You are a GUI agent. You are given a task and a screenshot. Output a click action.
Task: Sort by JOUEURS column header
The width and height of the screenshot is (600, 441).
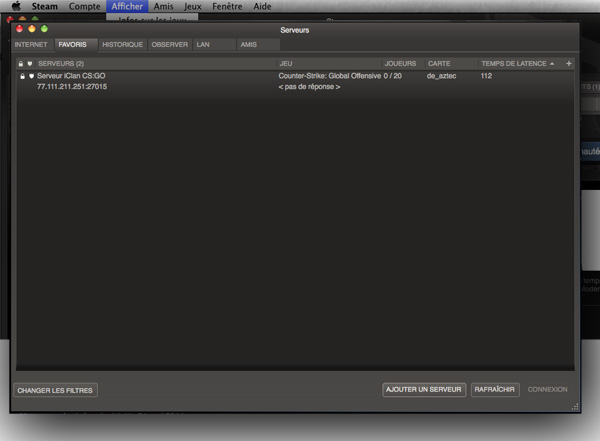click(x=403, y=64)
